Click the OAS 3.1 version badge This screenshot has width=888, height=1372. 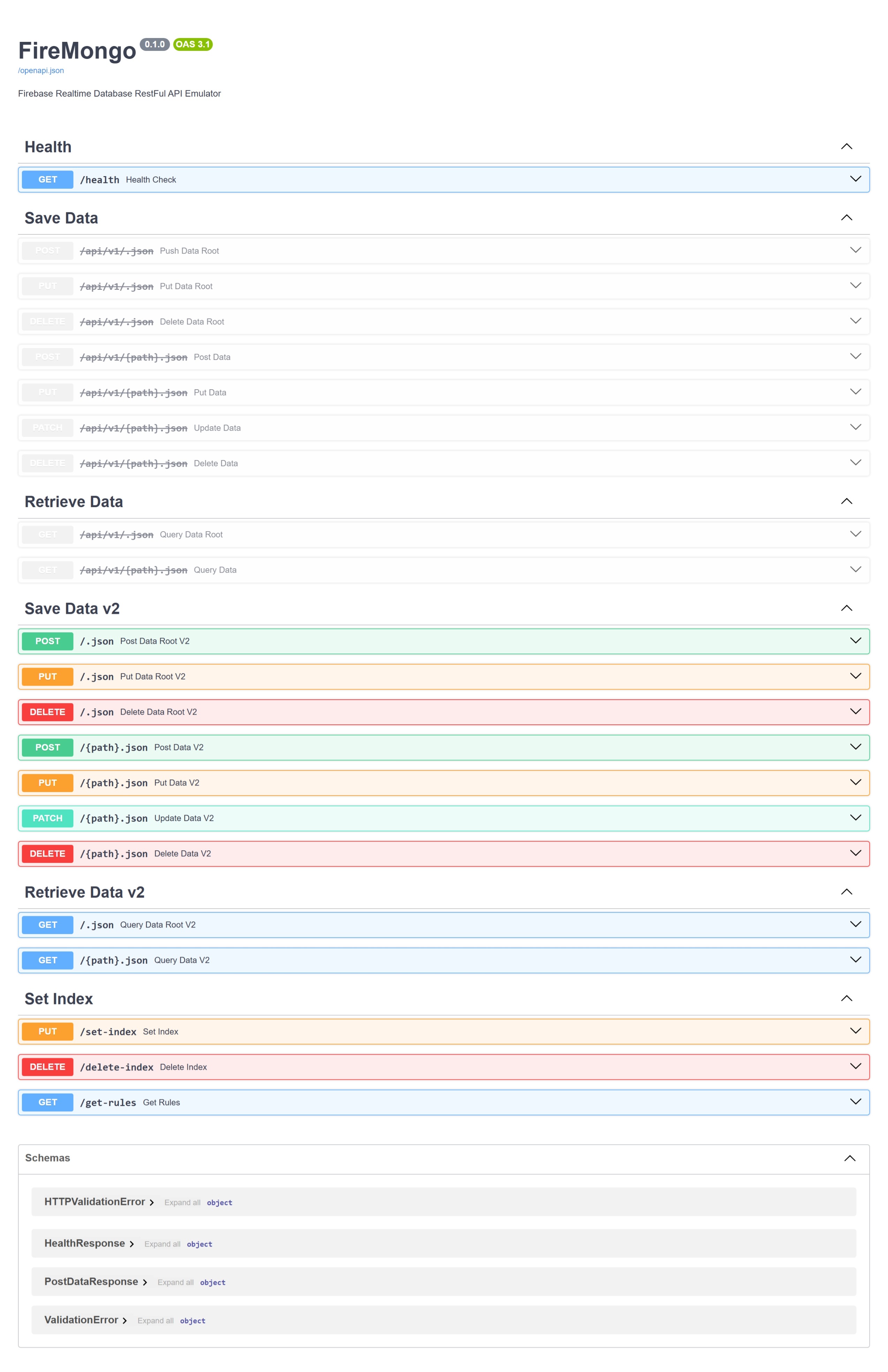[193, 44]
